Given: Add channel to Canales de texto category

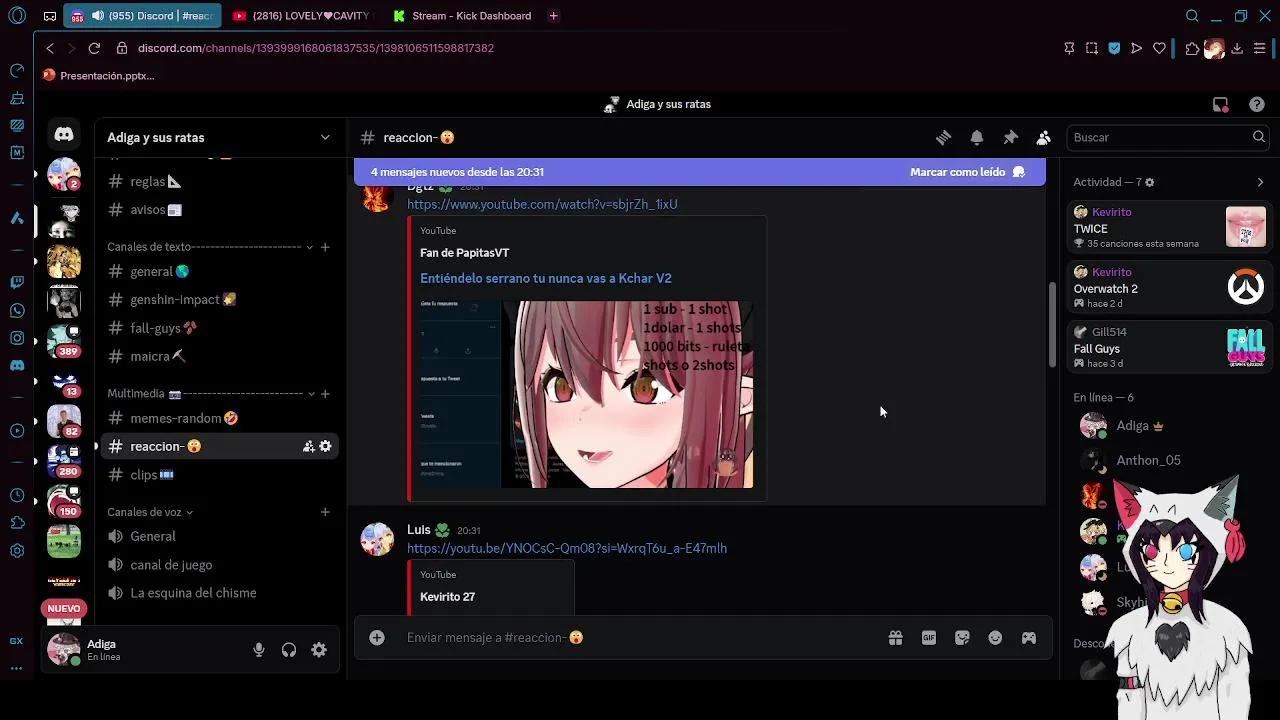Looking at the screenshot, I should [x=325, y=247].
